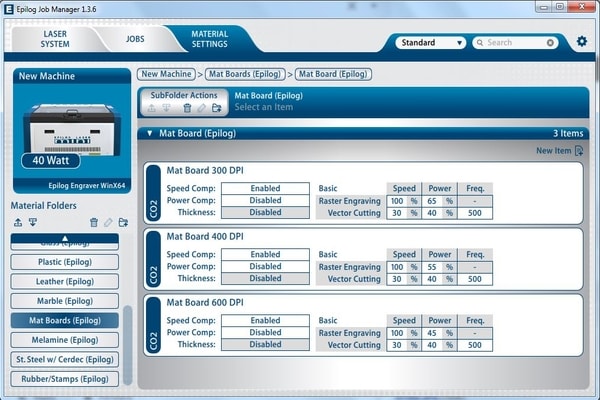Image resolution: width=600 pixels, height=400 pixels.
Task: Click the SubFolder Actions new folder icon
Action: 217,108
